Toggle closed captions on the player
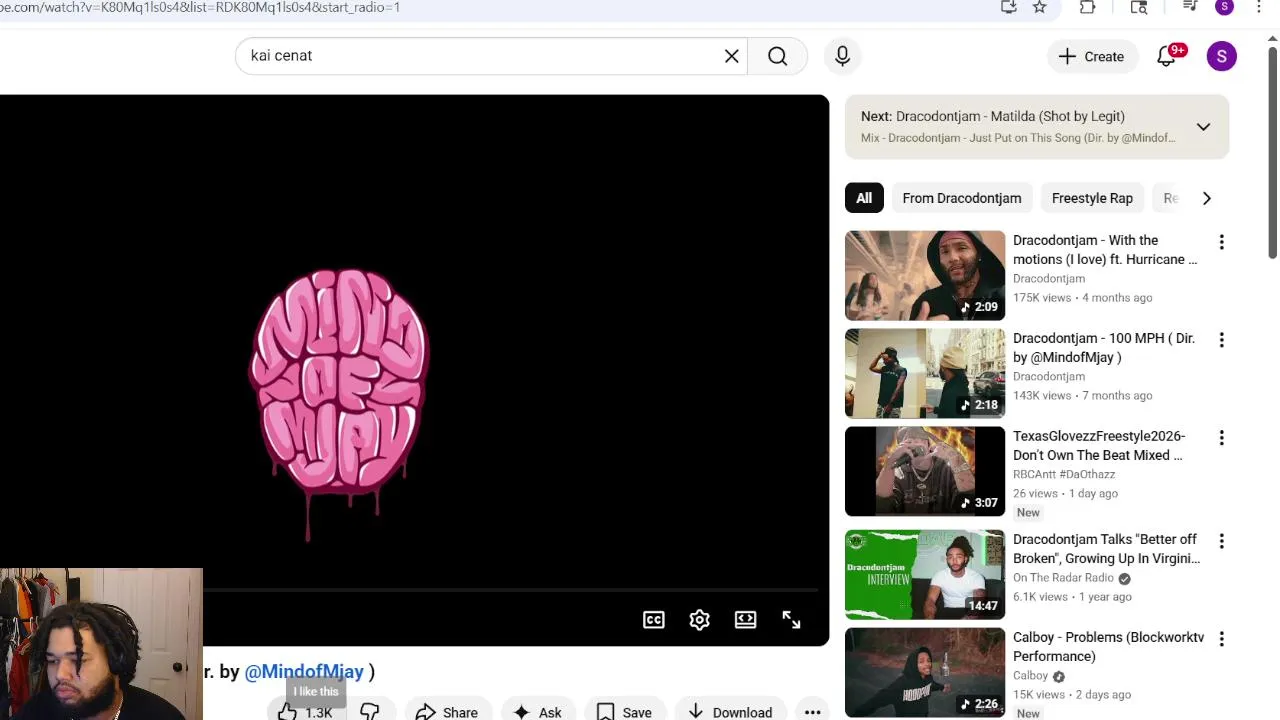 pos(654,620)
